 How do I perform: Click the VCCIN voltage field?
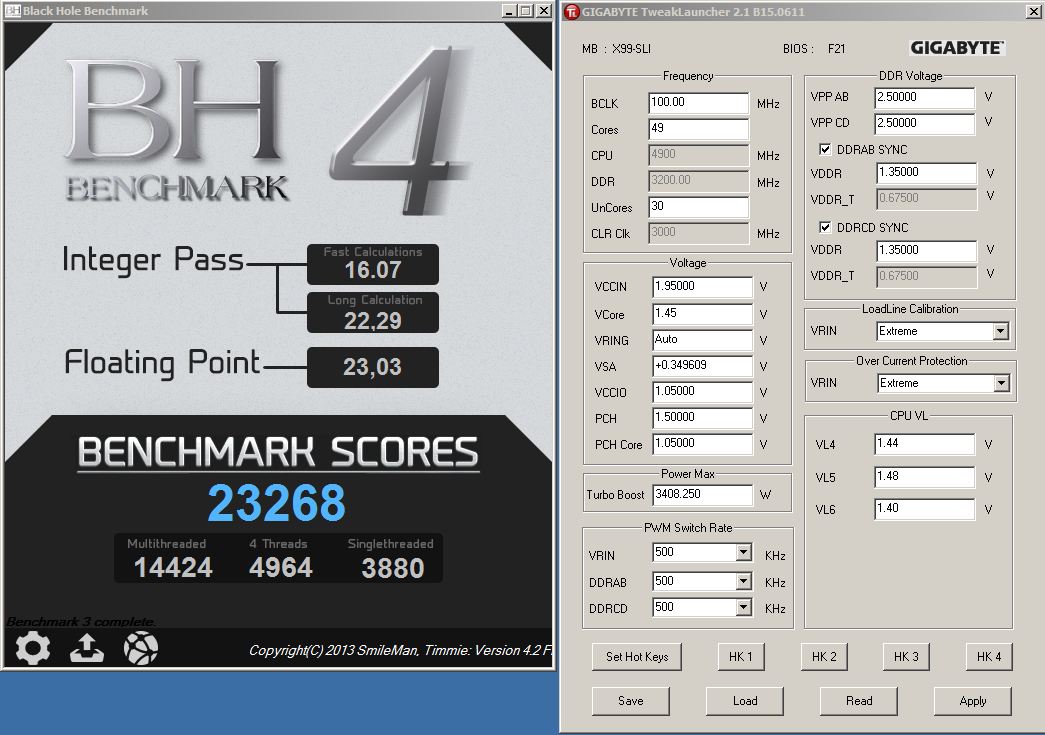702,287
